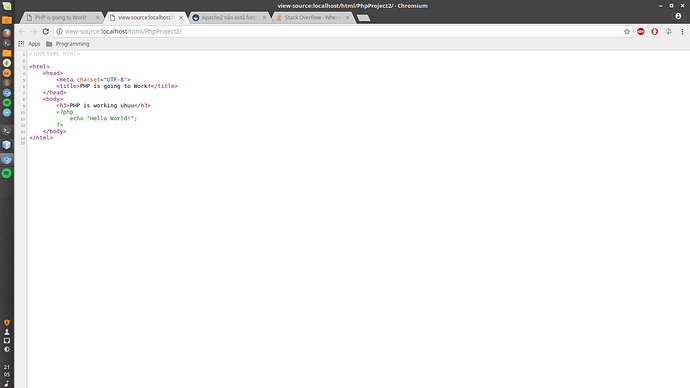Image resolution: width=690 pixels, height=388 pixels.
Task: Click the grayed-out extension icon near the menu
Action: tap(668, 31)
